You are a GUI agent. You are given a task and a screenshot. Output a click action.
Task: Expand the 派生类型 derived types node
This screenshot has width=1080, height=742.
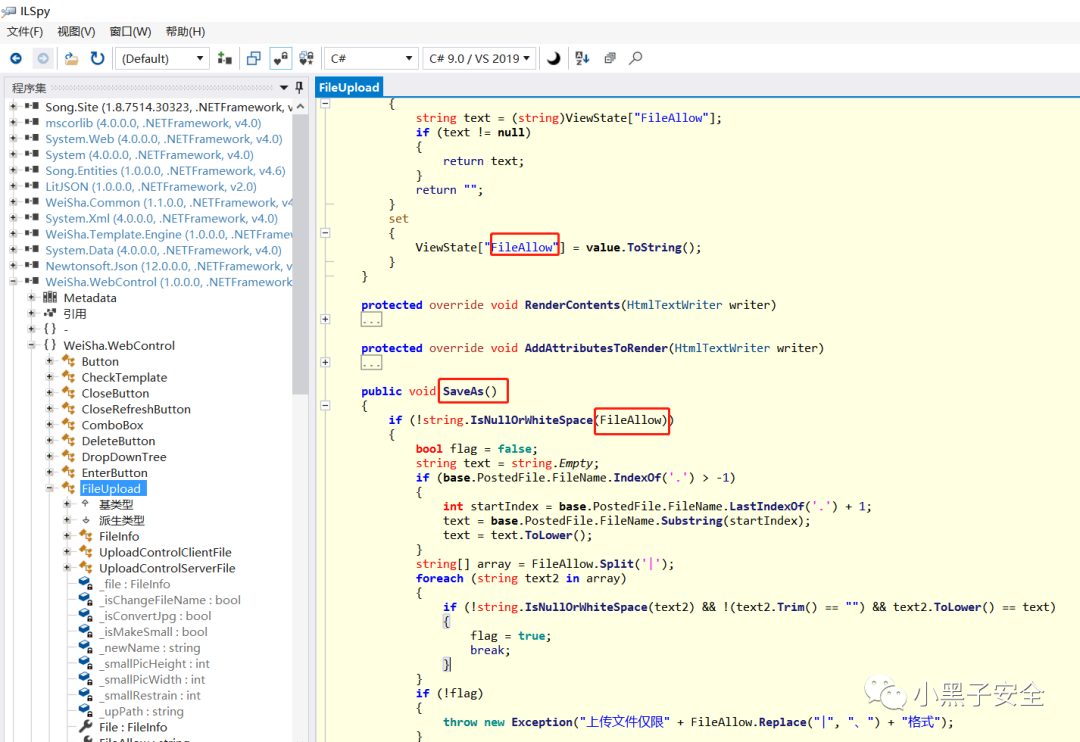[x=67, y=520]
